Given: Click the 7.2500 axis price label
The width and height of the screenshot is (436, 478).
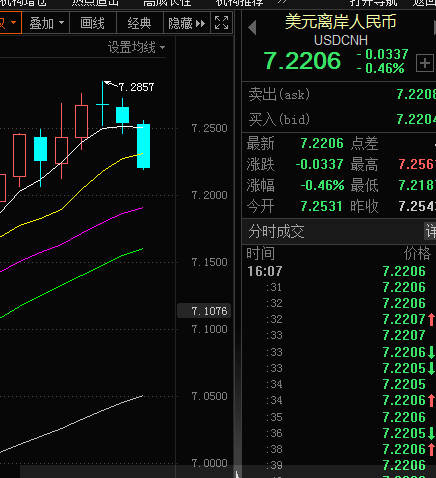Looking at the screenshot, I should [x=209, y=128].
